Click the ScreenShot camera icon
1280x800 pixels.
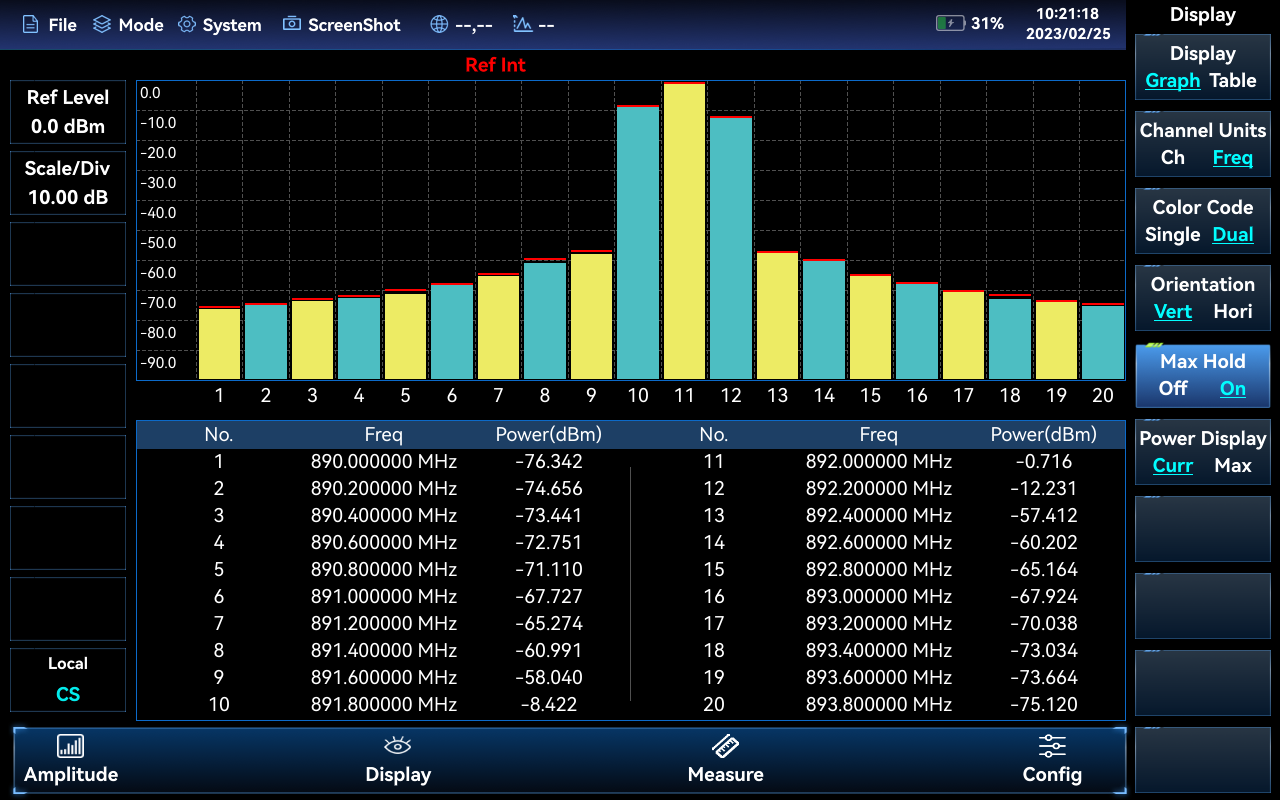[292, 24]
